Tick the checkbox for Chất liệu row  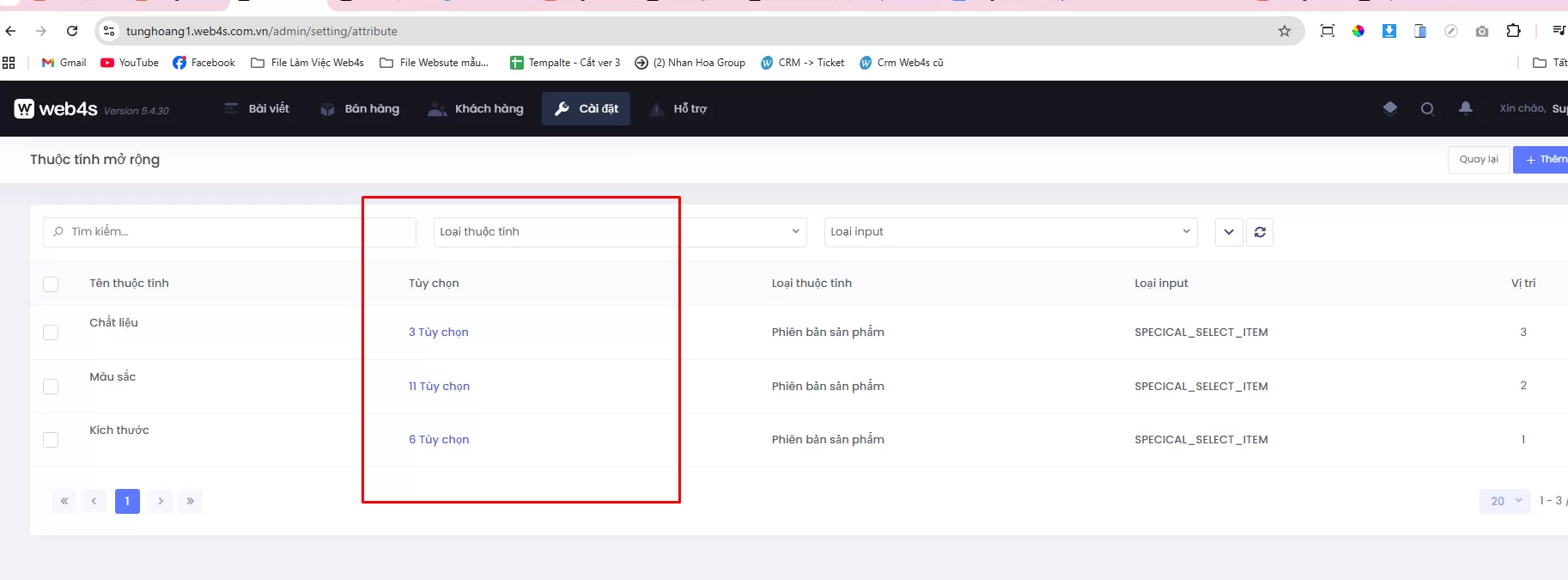click(x=51, y=333)
